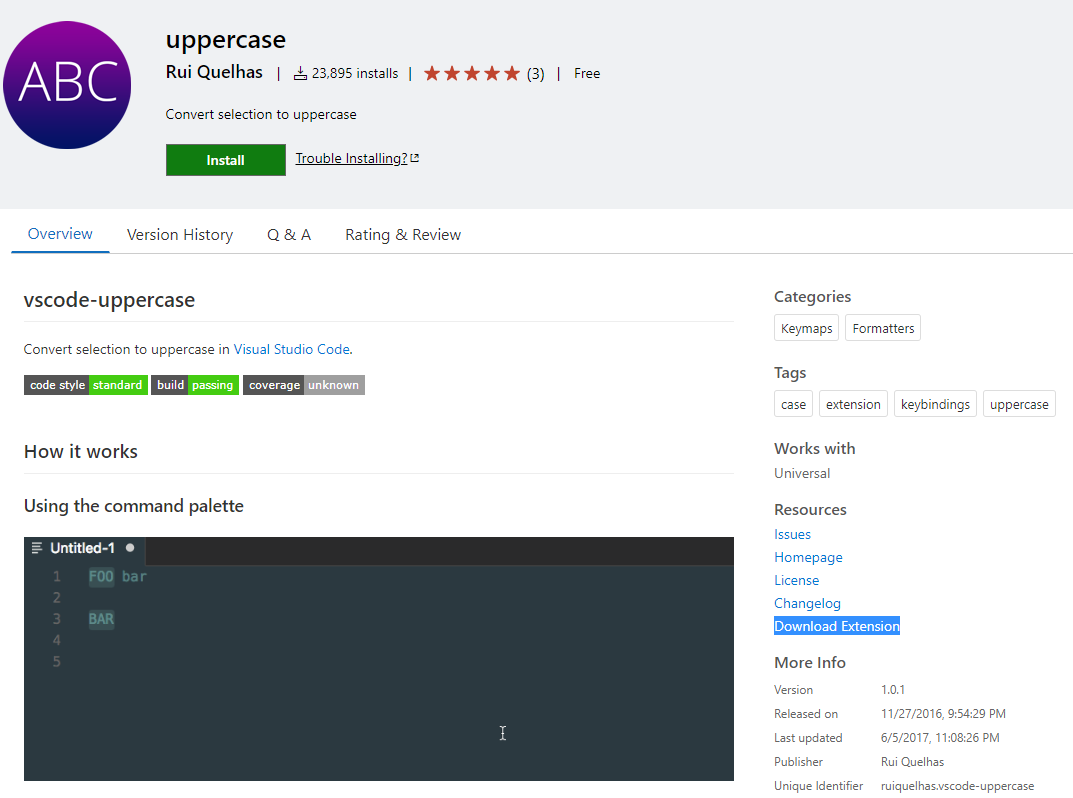
Task: Open the Trouble Installing? link
Action: (357, 158)
